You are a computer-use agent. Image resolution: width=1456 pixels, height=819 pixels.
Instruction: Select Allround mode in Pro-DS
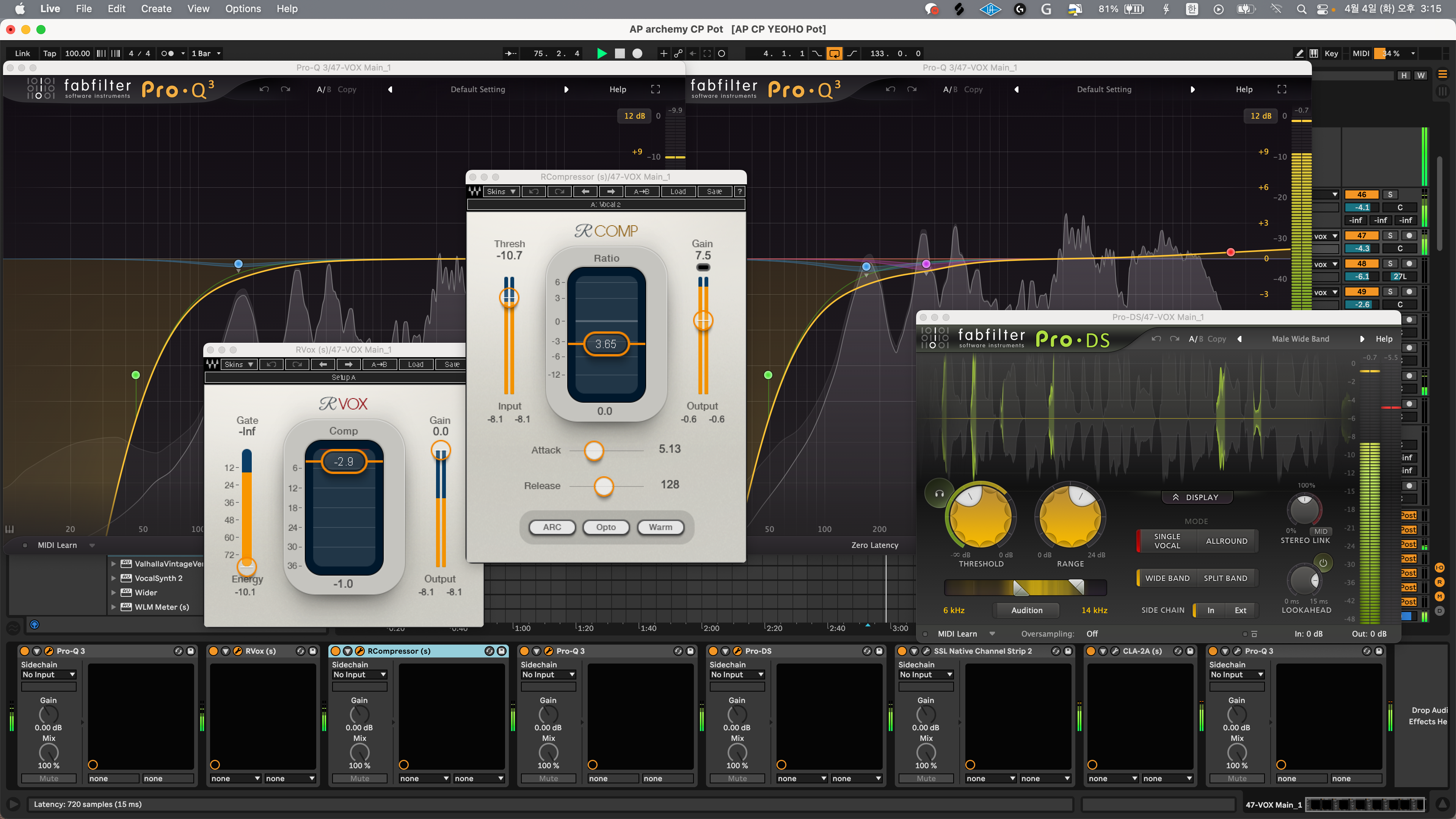(x=1227, y=541)
